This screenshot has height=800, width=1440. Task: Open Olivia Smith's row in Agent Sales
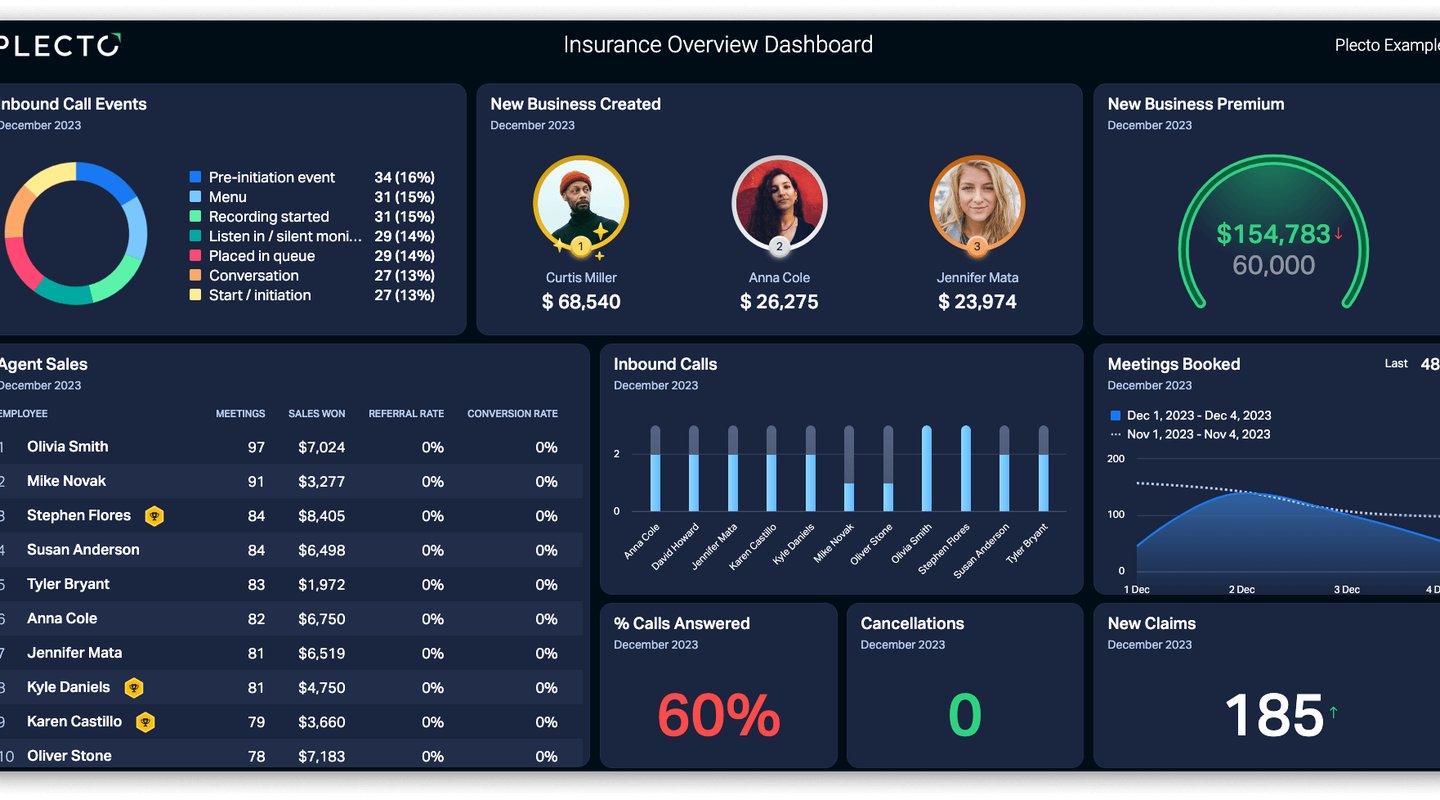(68, 447)
